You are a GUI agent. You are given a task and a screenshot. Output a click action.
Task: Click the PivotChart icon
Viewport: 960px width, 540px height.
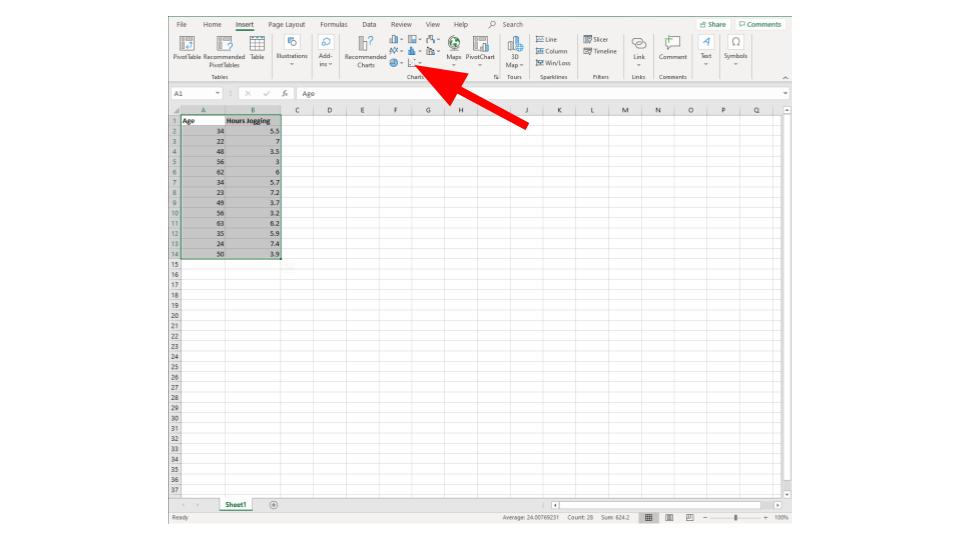coord(480,48)
